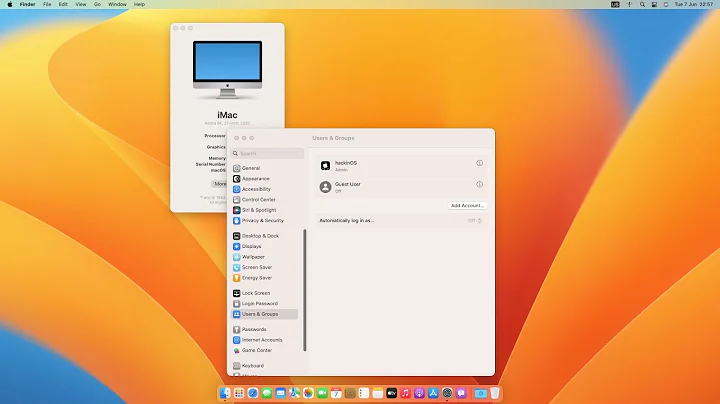Open Photos from the Dock
The width and height of the screenshot is (720, 404).
click(x=308, y=393)
